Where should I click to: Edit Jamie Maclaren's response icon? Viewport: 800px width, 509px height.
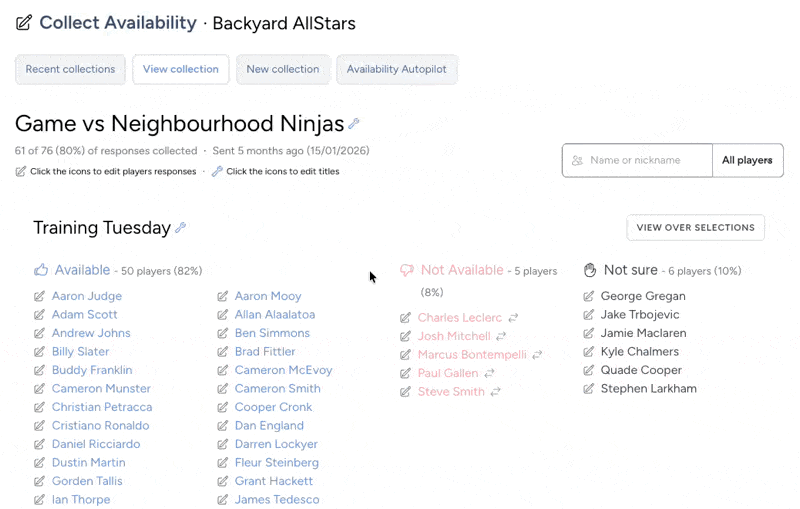point(588,333)
